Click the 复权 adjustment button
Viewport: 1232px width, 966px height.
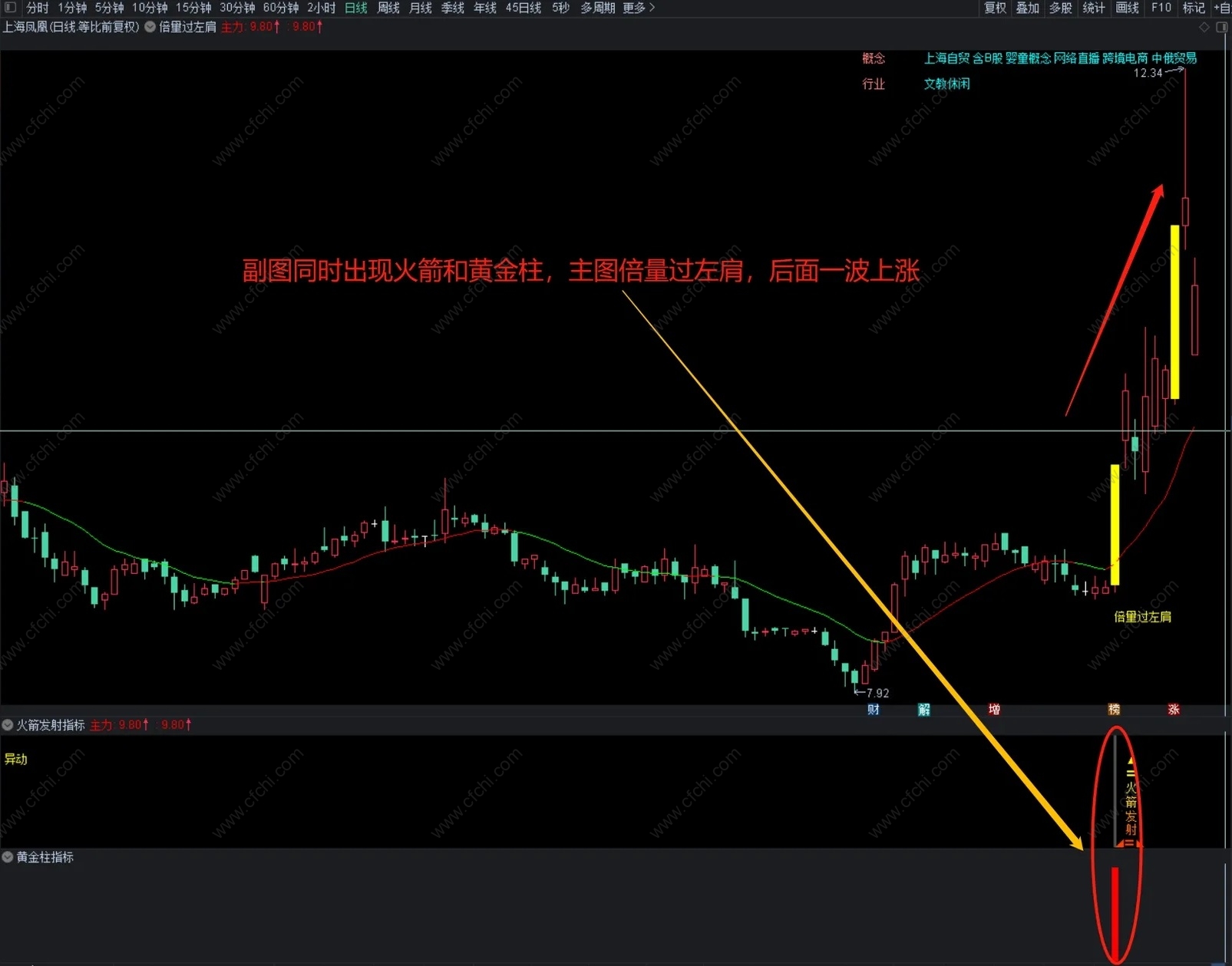996,8
